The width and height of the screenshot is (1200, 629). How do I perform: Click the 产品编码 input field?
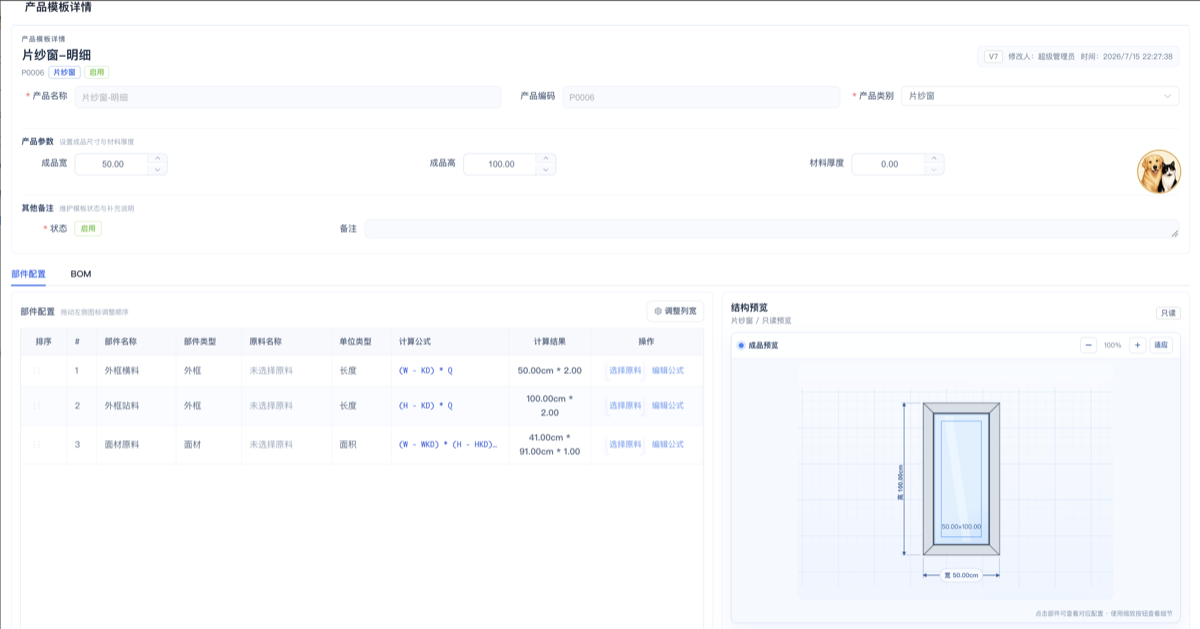click(x=701, y=97)
